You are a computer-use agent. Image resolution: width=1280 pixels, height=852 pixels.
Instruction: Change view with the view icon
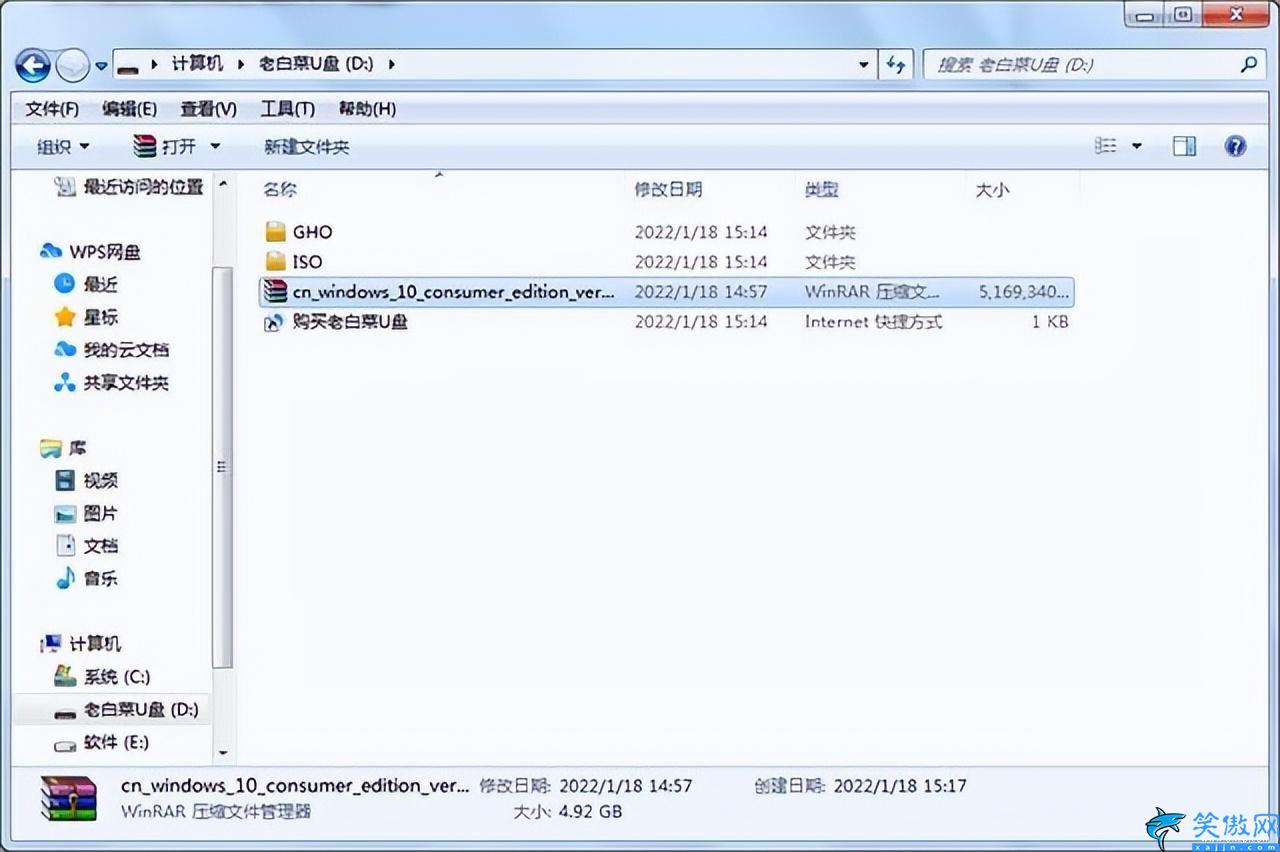pyautogui.click(x=1105, y=147)
